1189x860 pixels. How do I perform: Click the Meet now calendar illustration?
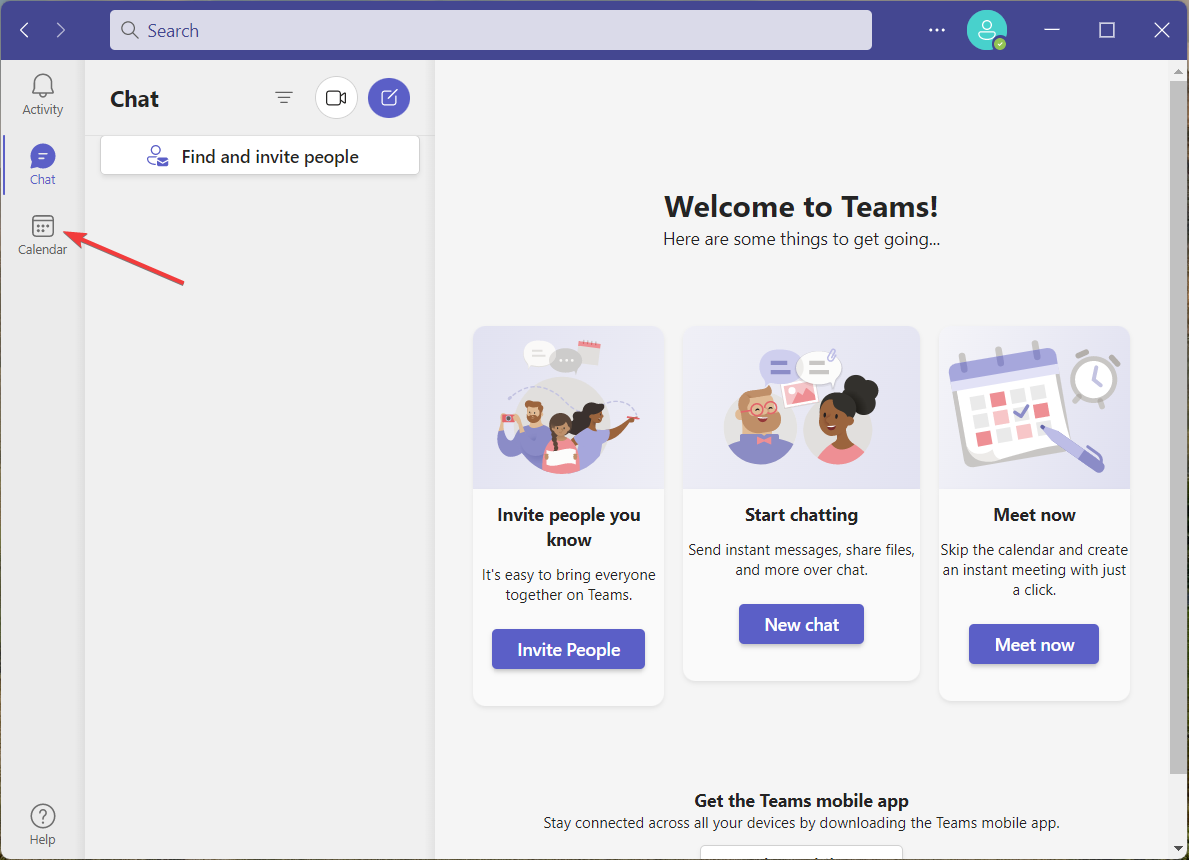(x=1034, y=408)
